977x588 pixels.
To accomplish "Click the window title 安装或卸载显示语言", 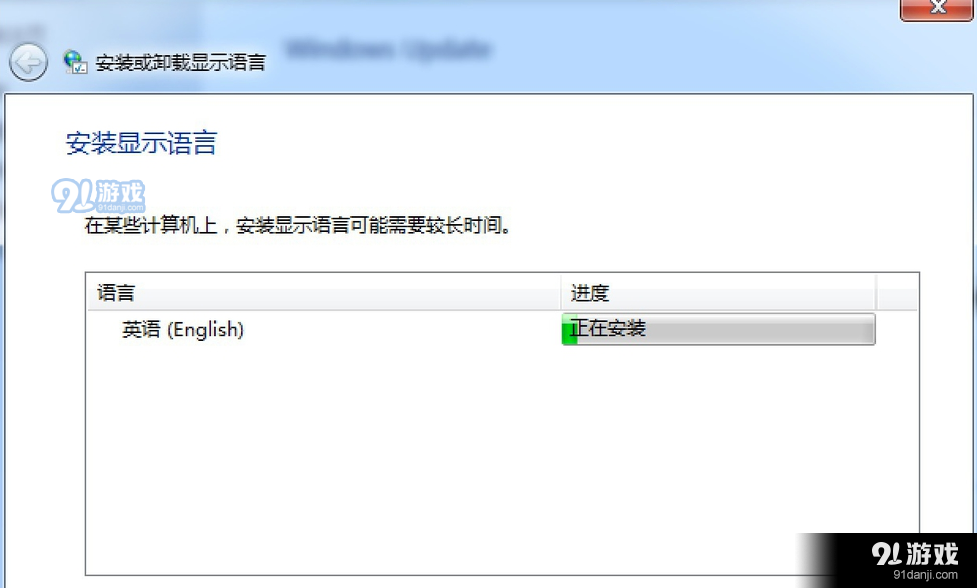I will [181, 62].
